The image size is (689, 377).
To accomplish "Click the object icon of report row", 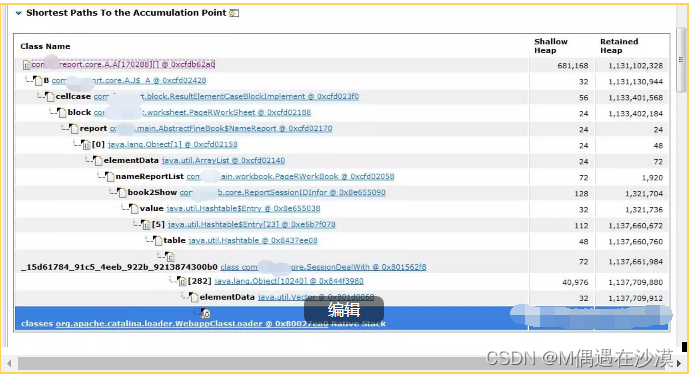I will coord(74,129).
